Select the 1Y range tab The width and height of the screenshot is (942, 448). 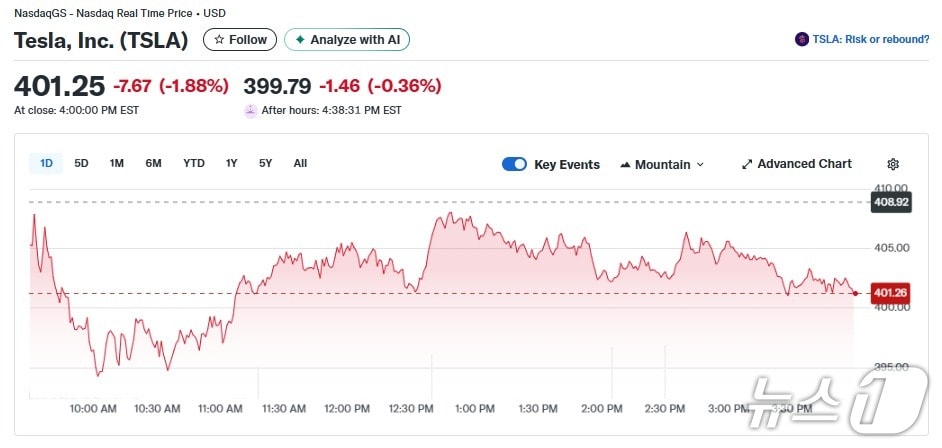coord(231,163)
